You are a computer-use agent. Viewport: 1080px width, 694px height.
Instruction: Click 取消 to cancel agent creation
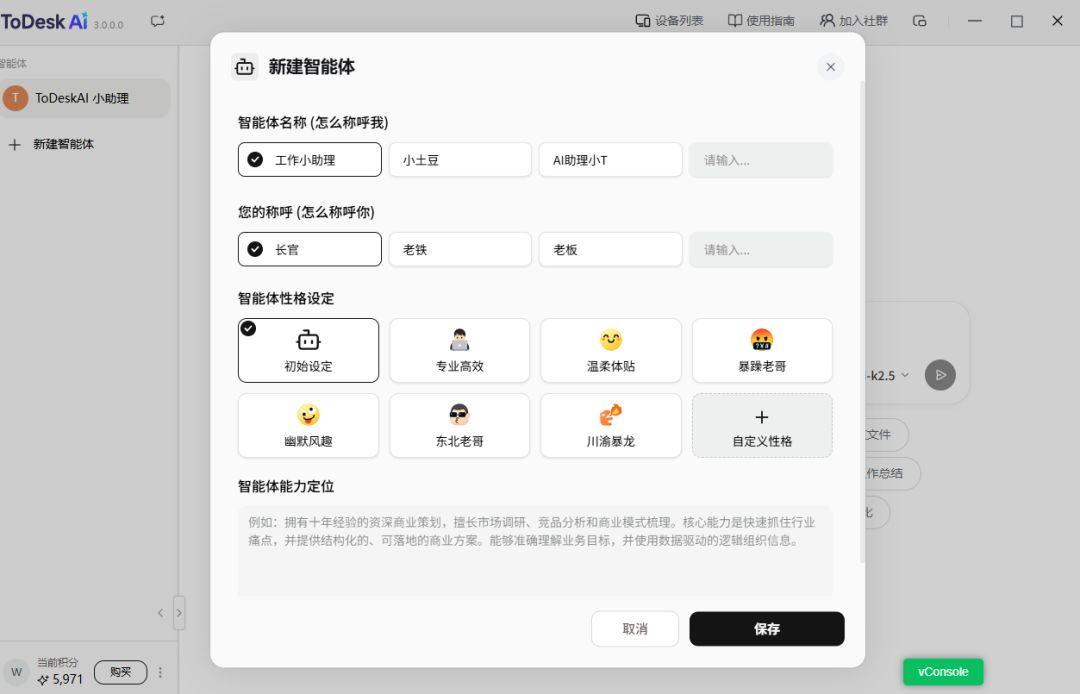point(635,629)
